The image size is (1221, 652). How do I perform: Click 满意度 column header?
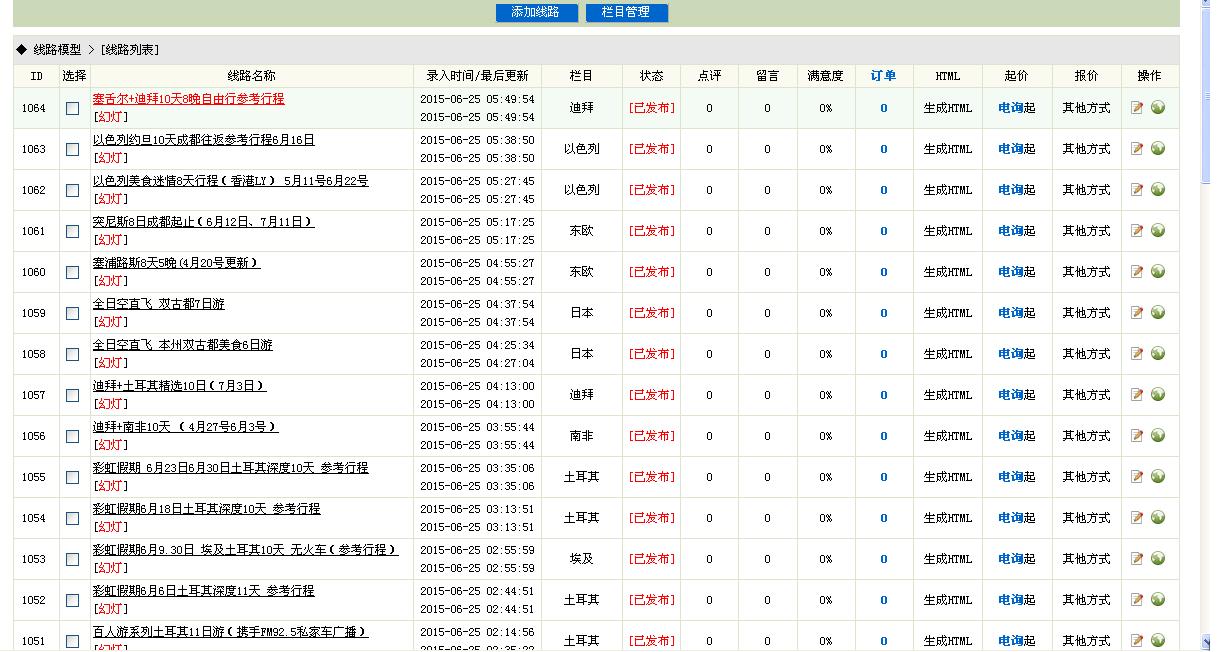[826, 76]
